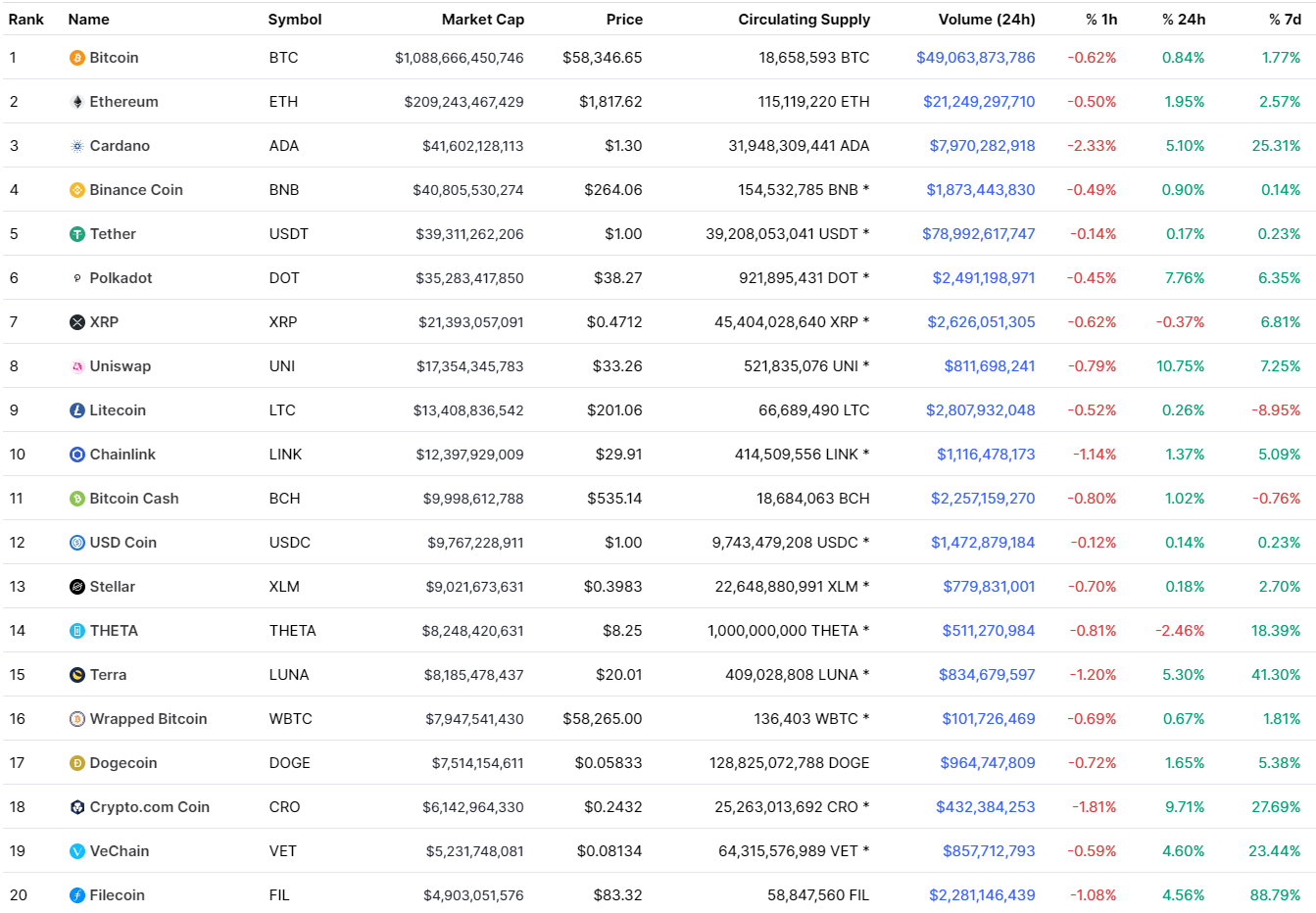Open the Bitcoin name link
This screenshot has width=1316, height=913.
115,58
